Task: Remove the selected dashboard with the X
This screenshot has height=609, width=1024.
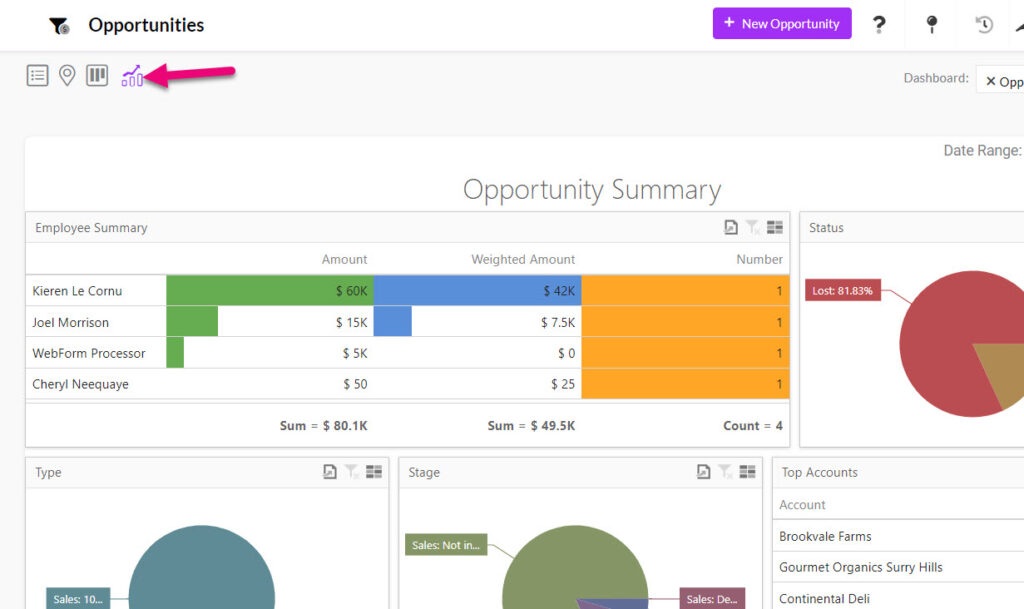Action: pyautogui.click(x=991, y=81)
